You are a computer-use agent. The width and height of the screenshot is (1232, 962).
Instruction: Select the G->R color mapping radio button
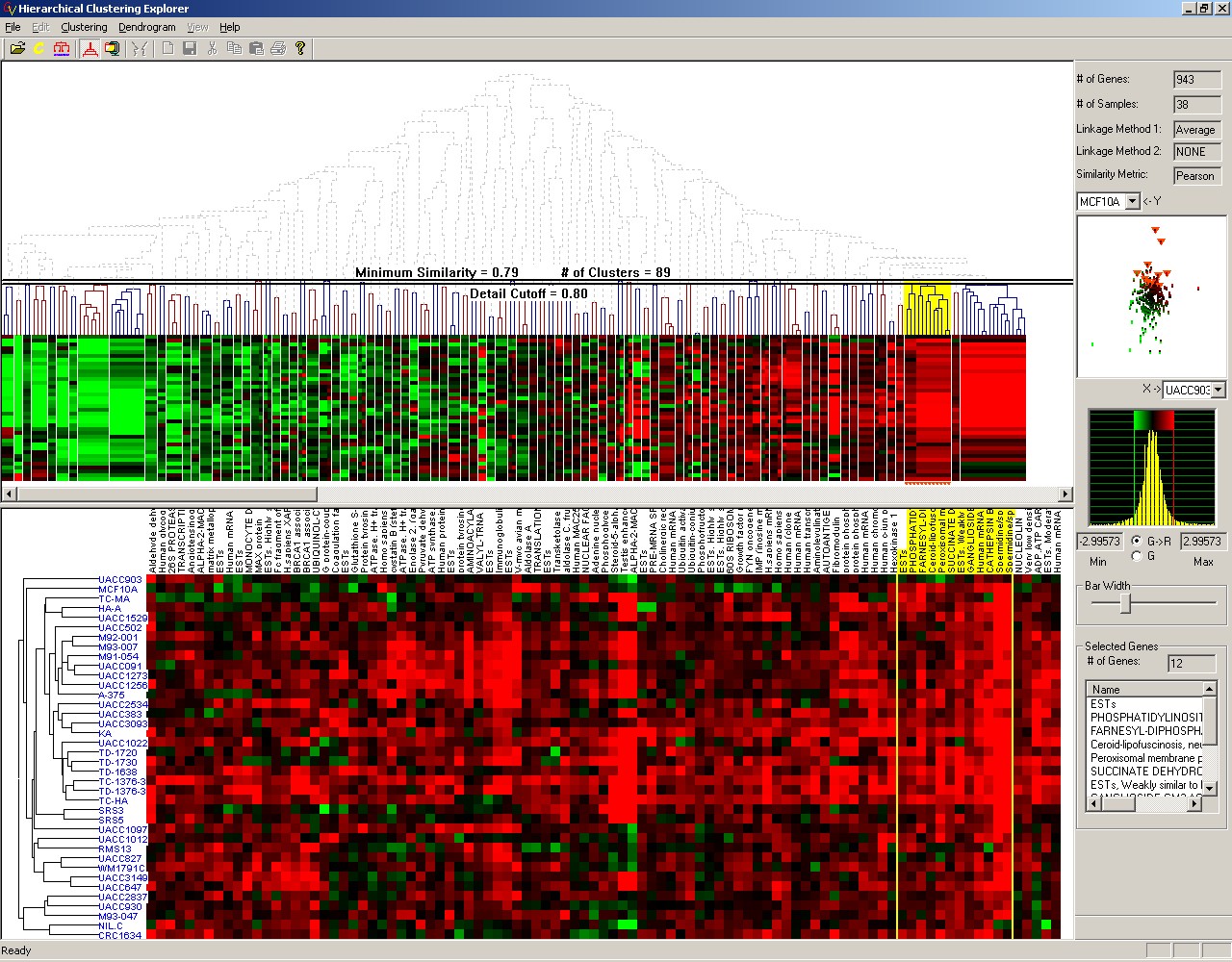click(1137, 541)
